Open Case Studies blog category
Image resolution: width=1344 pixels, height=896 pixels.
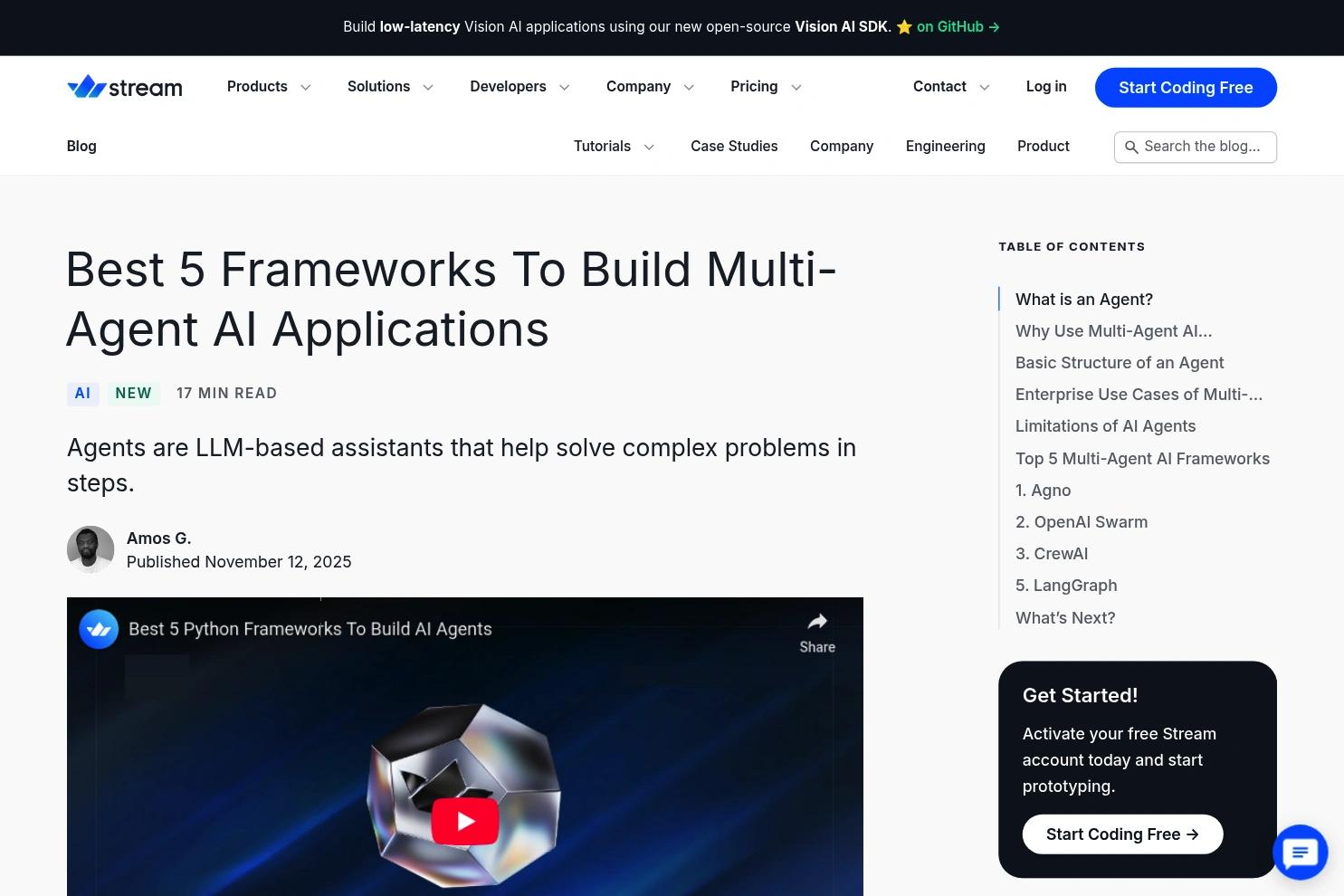[734, 147]
